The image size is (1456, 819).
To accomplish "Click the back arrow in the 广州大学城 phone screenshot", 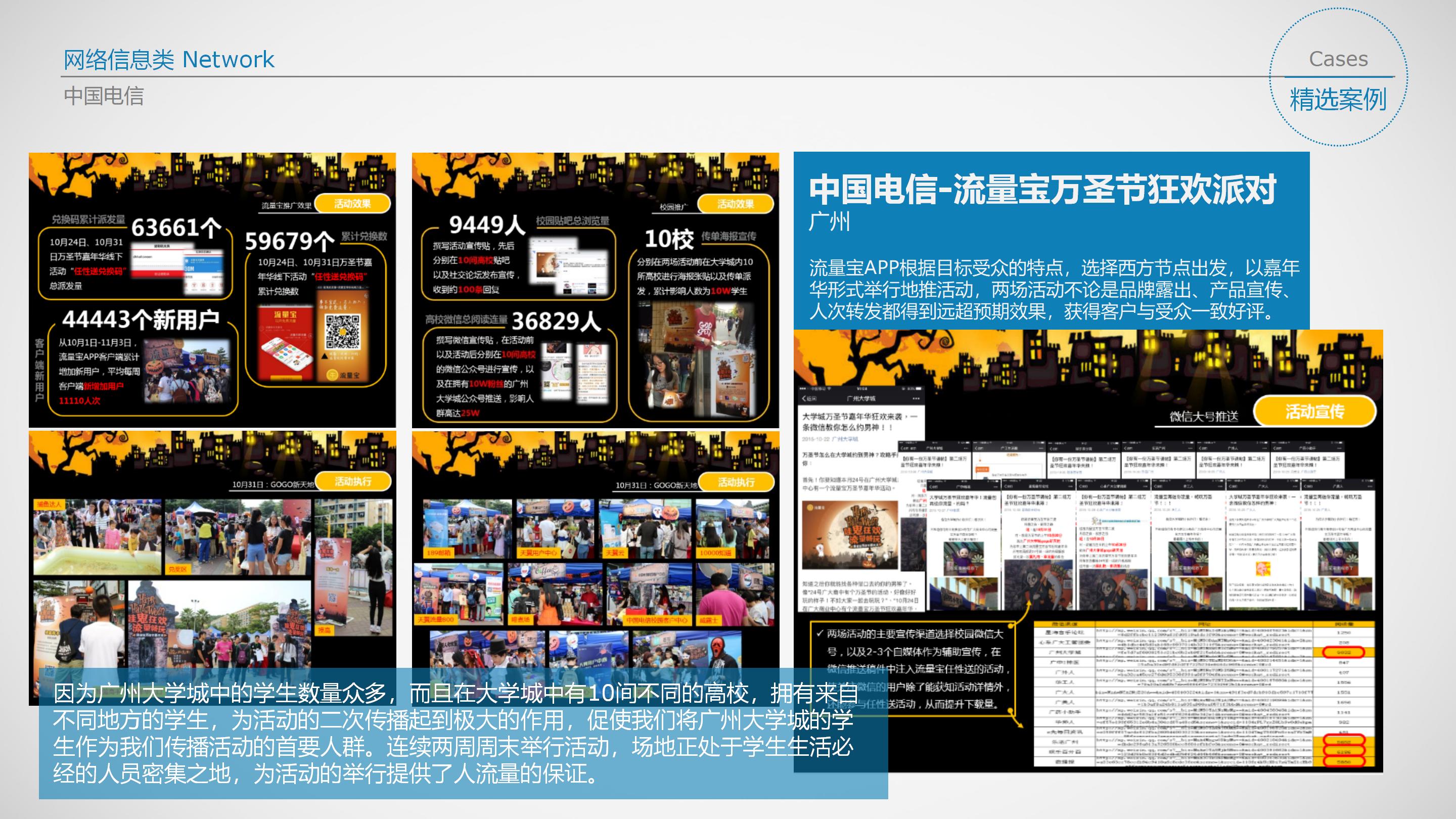I will point(805,398).
